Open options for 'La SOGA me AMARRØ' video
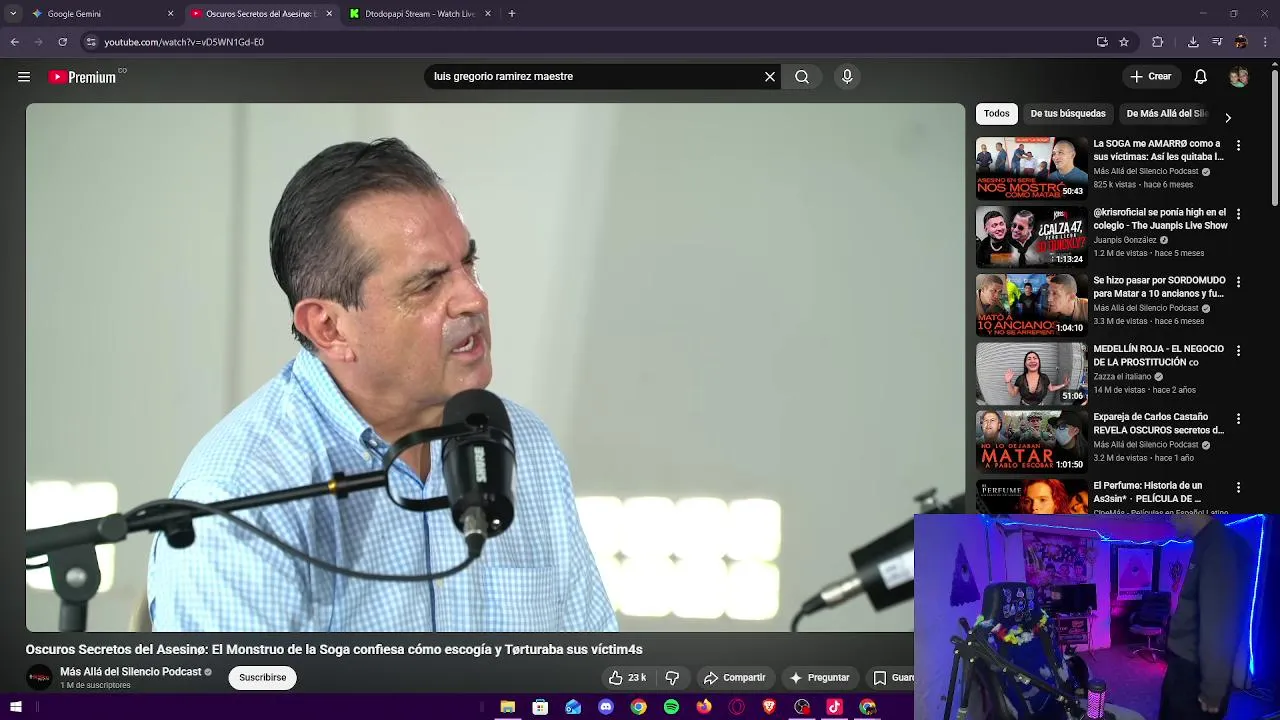 pyautogui.click(x=1238, y=146)
